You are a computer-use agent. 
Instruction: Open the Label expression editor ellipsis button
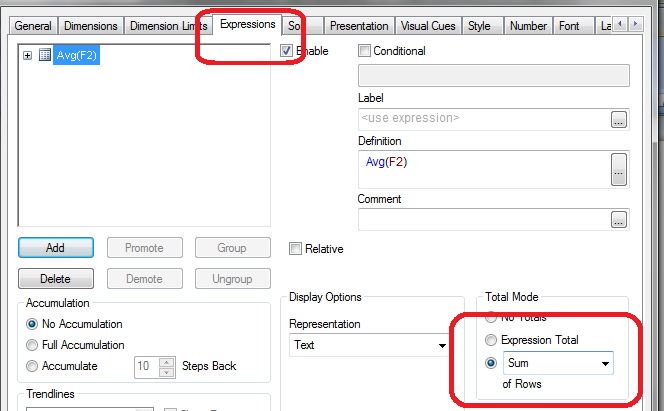[x=619, y=119]
